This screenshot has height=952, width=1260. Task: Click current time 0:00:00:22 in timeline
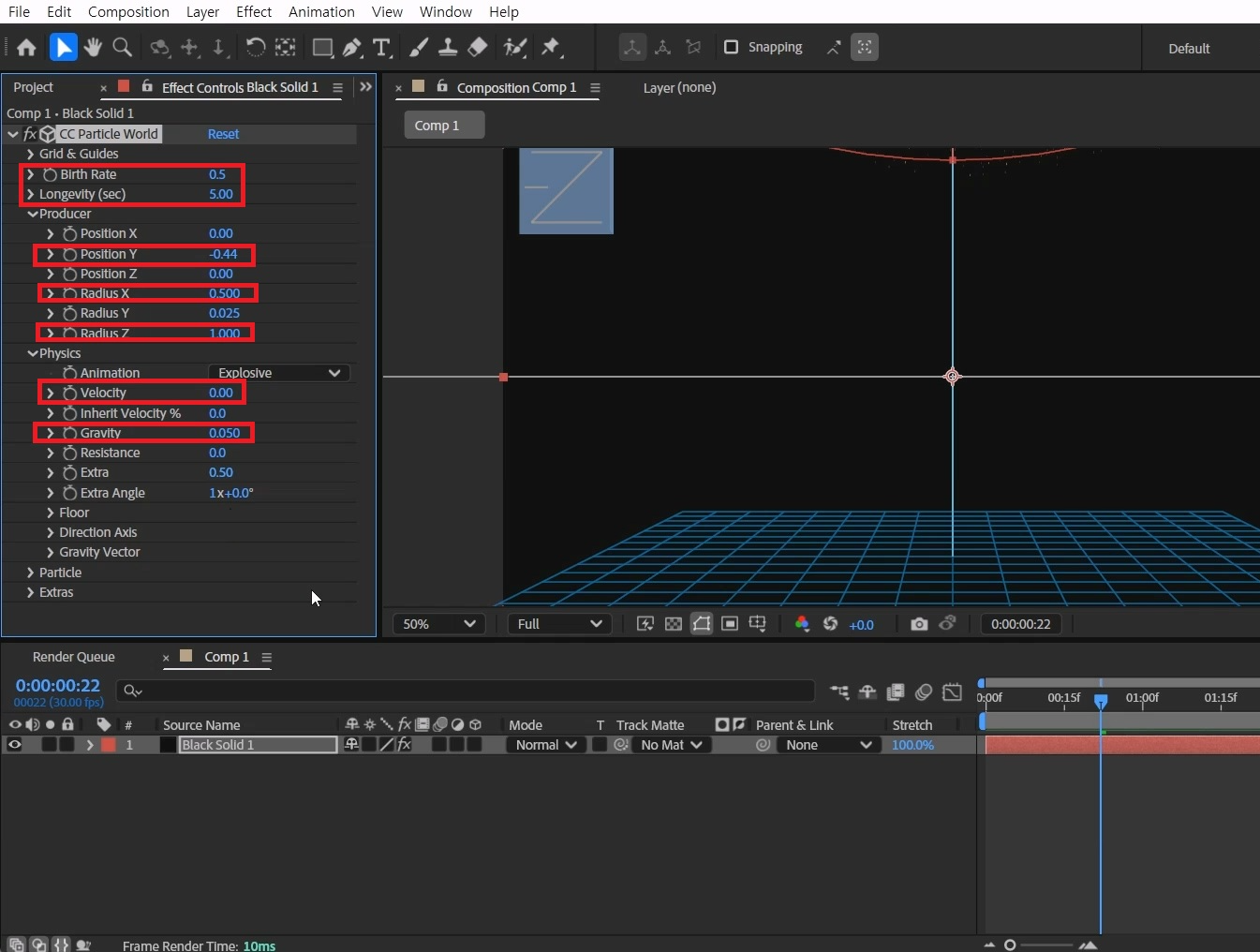57,685
